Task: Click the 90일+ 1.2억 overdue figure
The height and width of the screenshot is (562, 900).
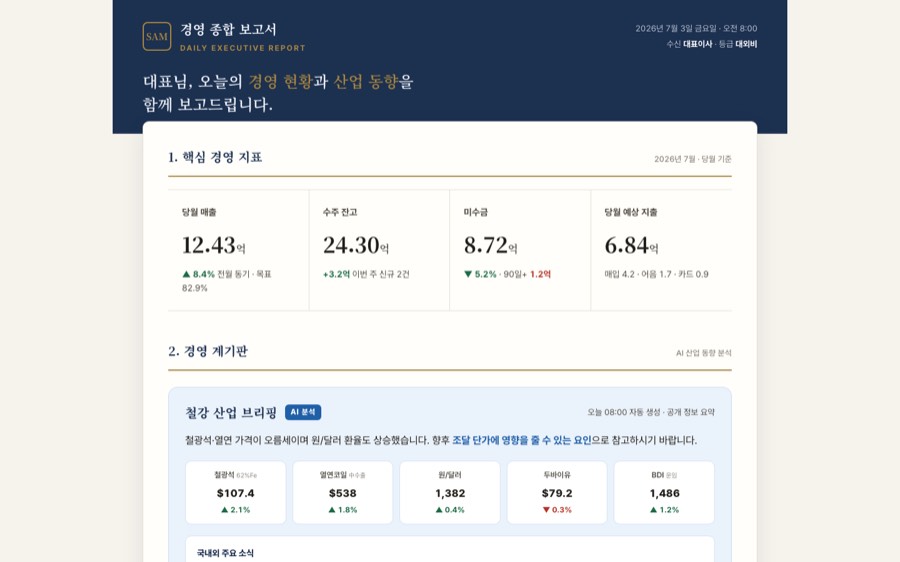Action: click(x=527, y=274)
